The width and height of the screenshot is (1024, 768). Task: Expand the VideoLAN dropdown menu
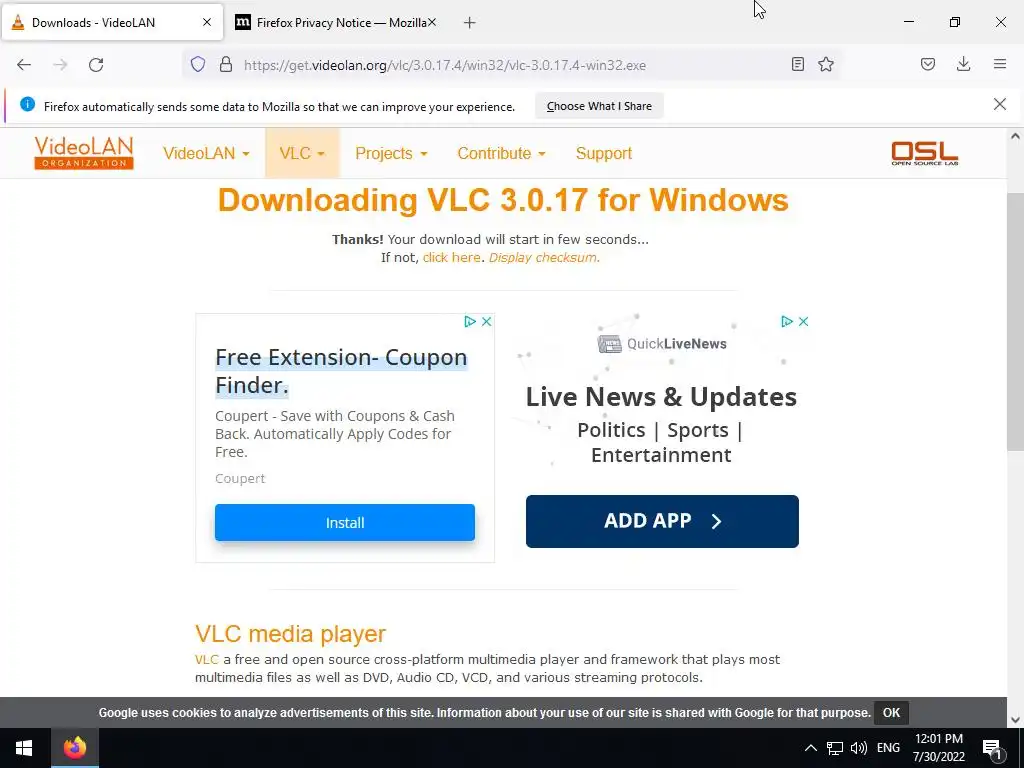pos(206,153)
